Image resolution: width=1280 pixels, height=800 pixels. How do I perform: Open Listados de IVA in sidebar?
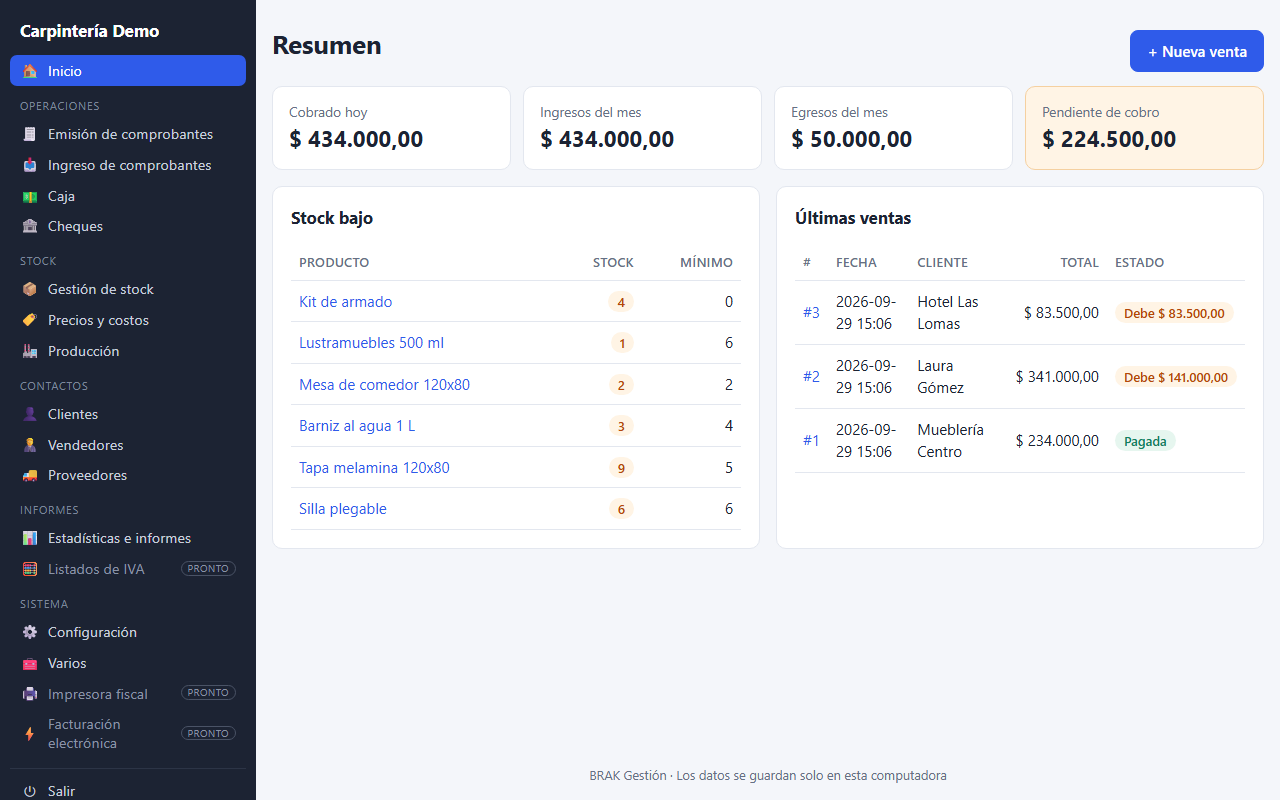(128, 569)
